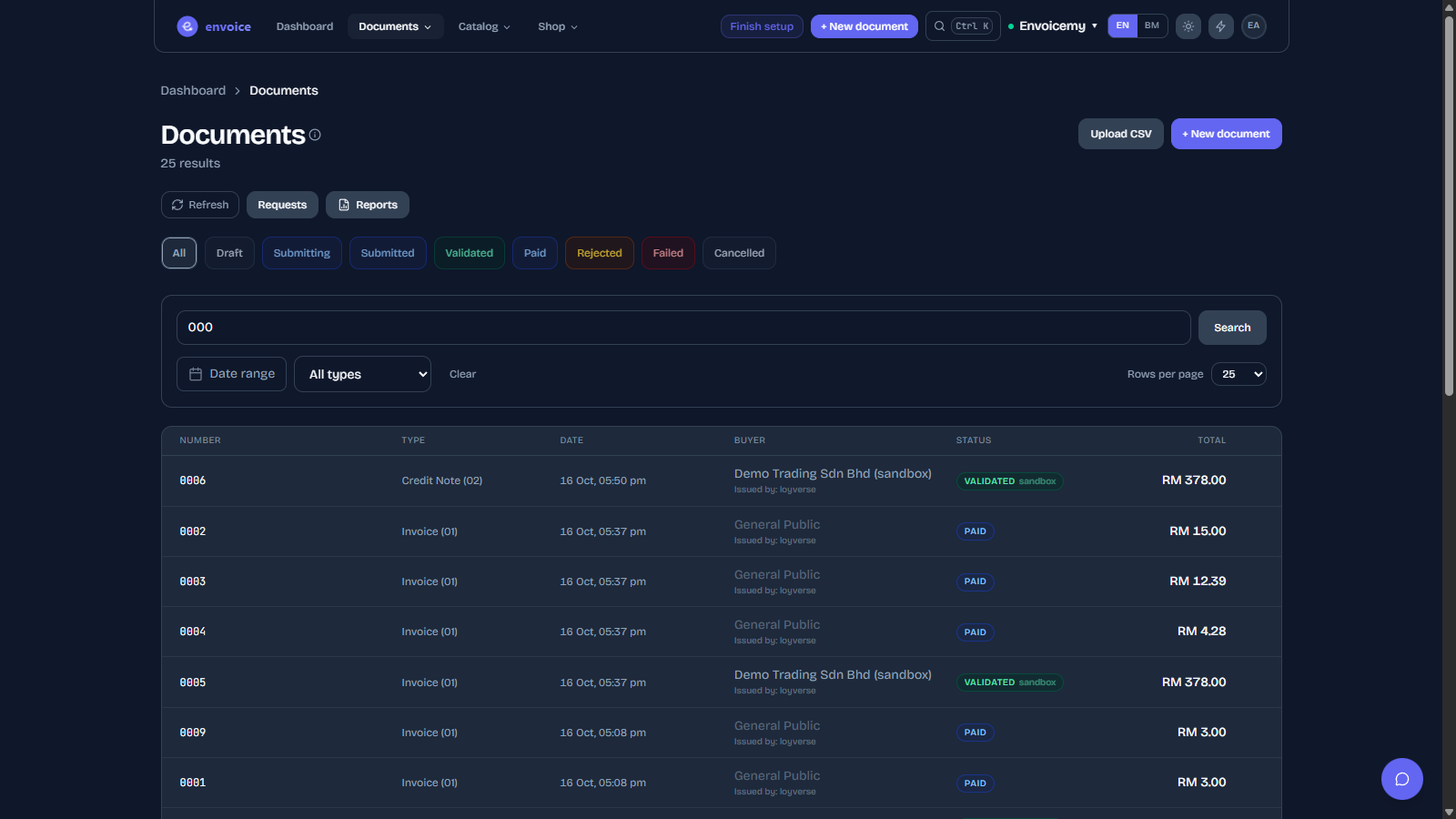Click New document button beside Upload CSV

(x=1227, y=134)
